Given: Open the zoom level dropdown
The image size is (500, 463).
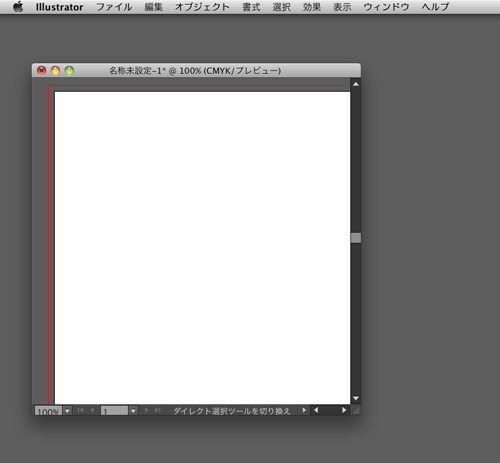Looking at the screenshot, I should click(67, 411).
